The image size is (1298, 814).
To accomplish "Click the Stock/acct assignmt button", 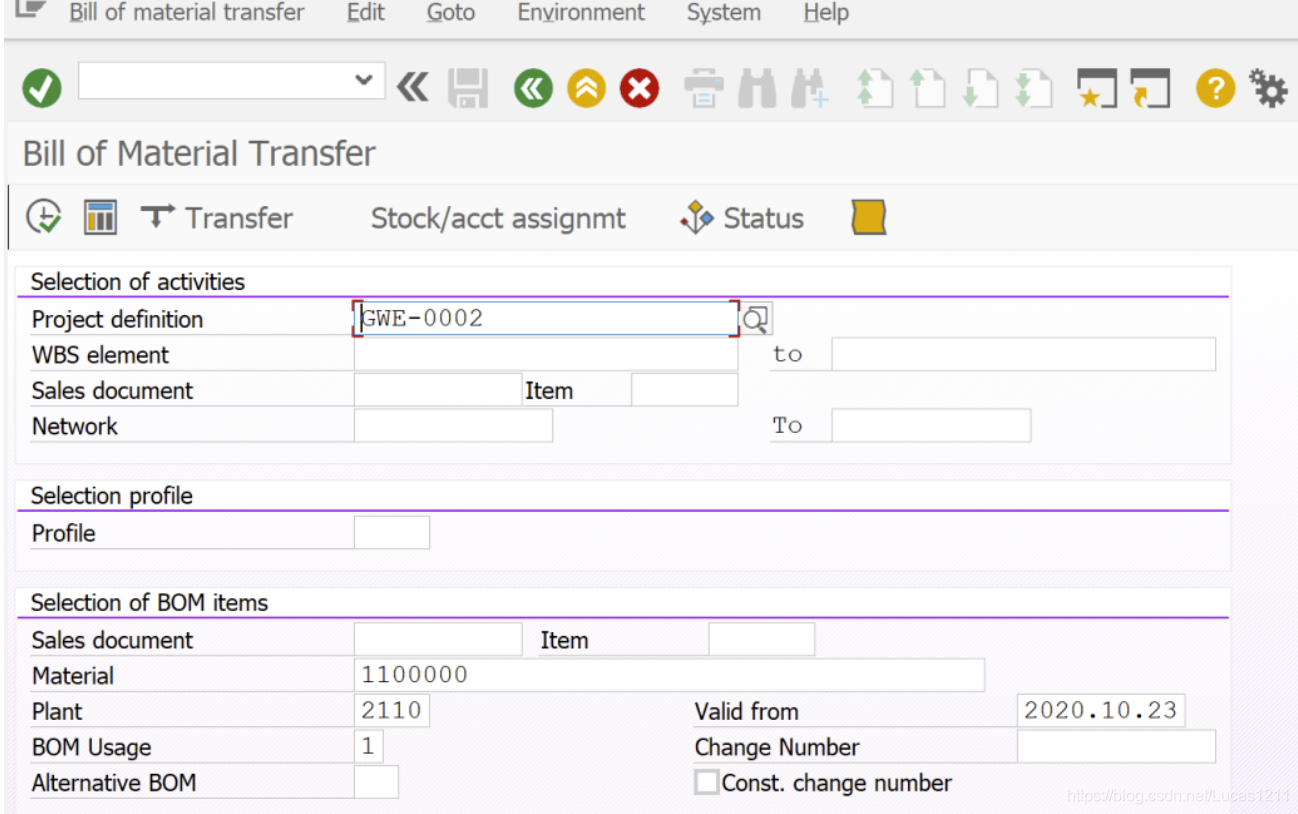I will pyautogui.click(x=498, y=218).
